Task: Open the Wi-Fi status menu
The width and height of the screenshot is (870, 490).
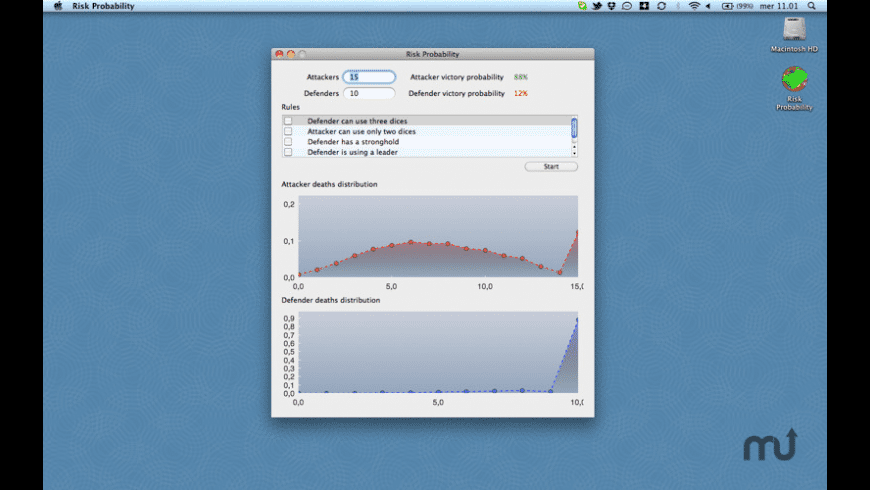Action: click(x=693, y=6)
